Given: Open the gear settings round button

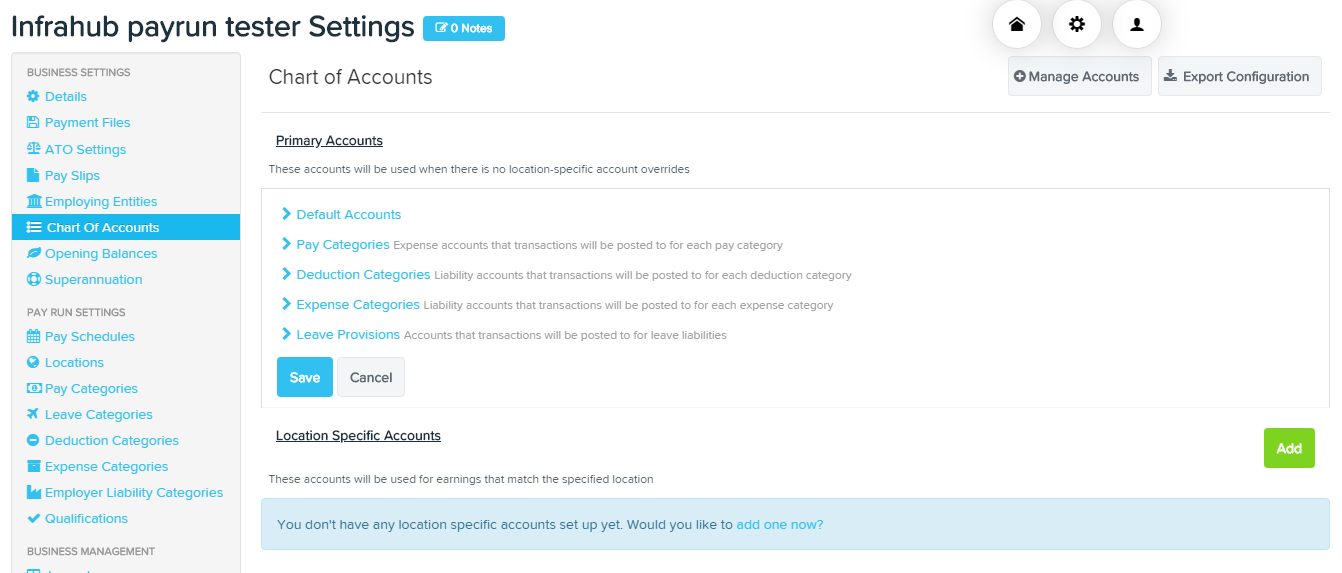Looking at the screenshot, I should pos(1077,25).
